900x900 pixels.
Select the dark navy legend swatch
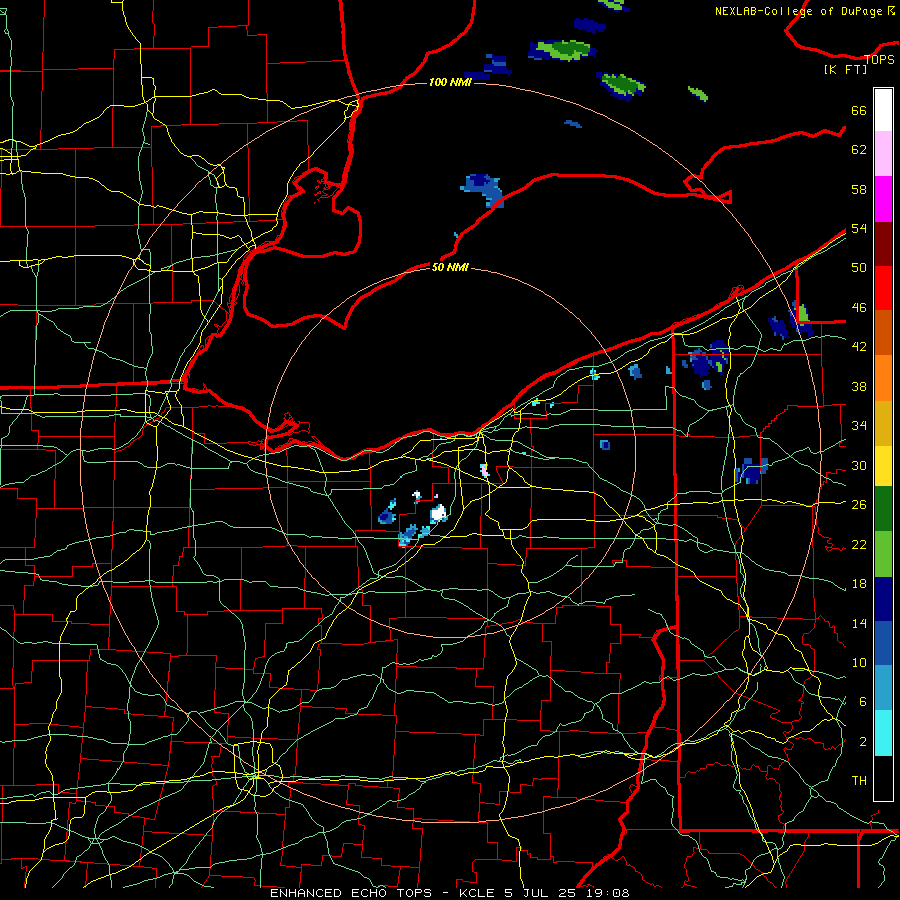coord(883,599)
